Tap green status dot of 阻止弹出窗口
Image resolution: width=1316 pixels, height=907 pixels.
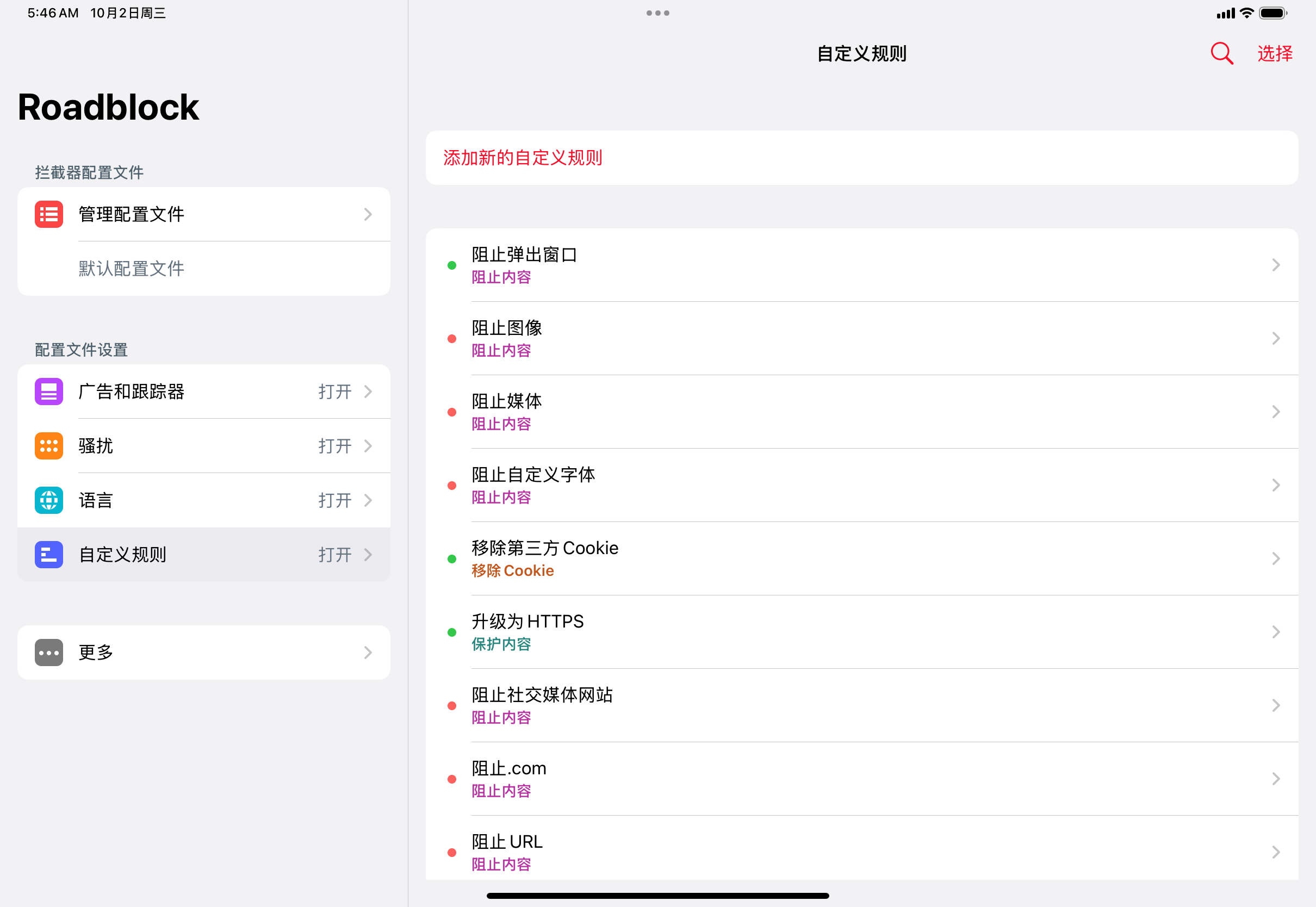(x=452, y=265)
